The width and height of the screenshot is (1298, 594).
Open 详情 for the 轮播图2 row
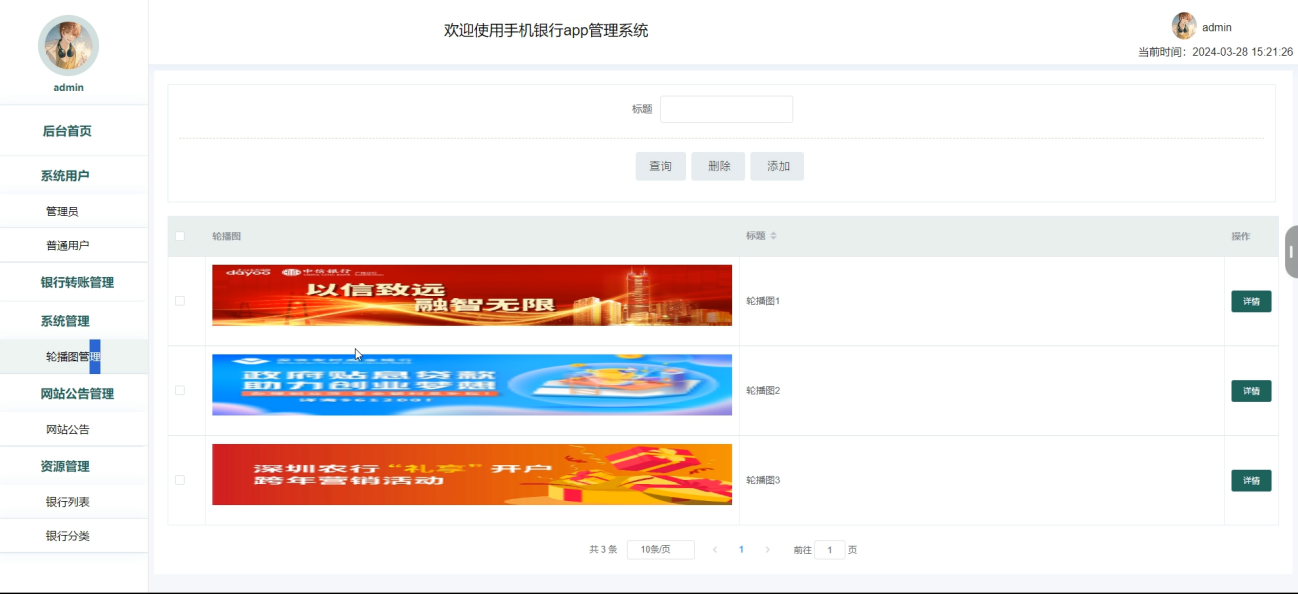pyautogui.click(x=1251, y=391)
